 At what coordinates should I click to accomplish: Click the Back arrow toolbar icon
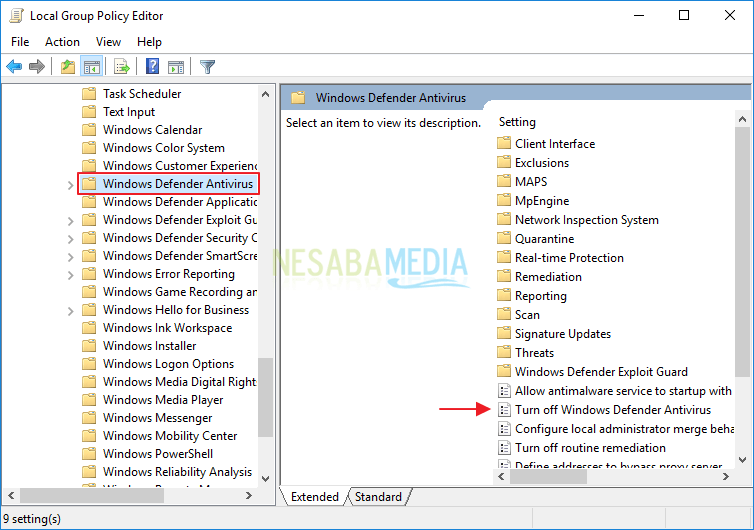14,67
